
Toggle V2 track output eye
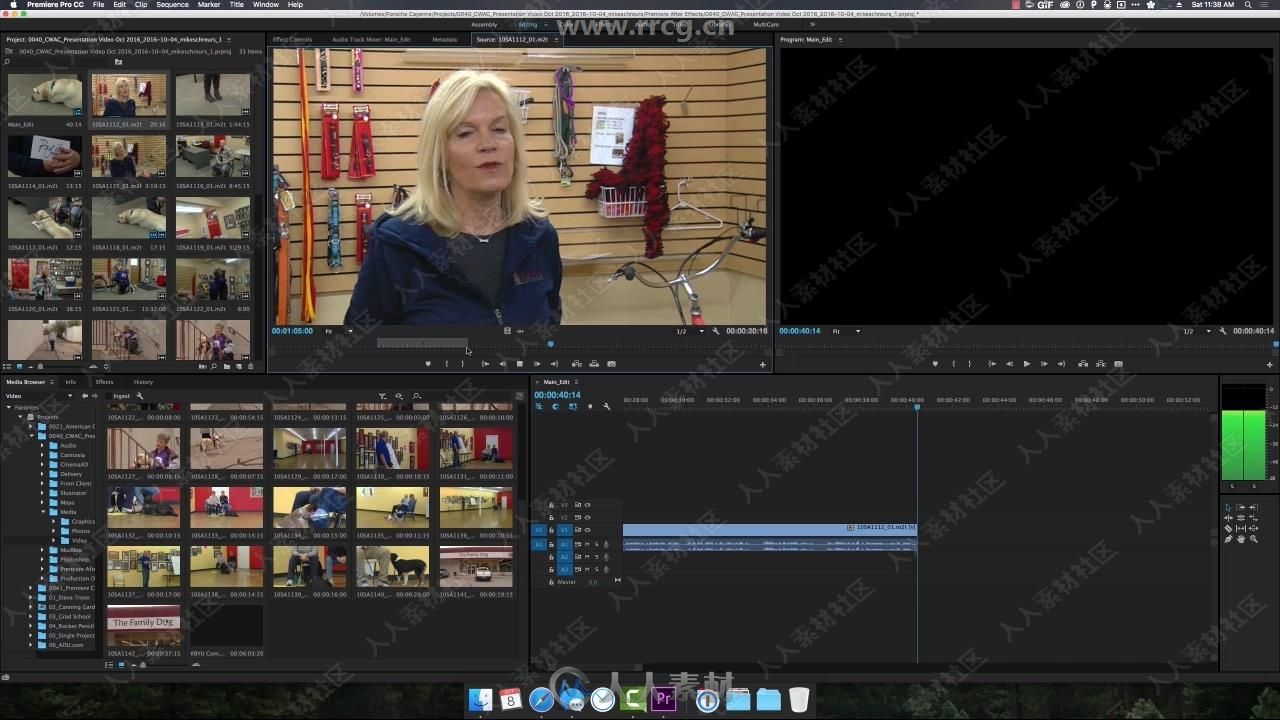click(588, 518)
